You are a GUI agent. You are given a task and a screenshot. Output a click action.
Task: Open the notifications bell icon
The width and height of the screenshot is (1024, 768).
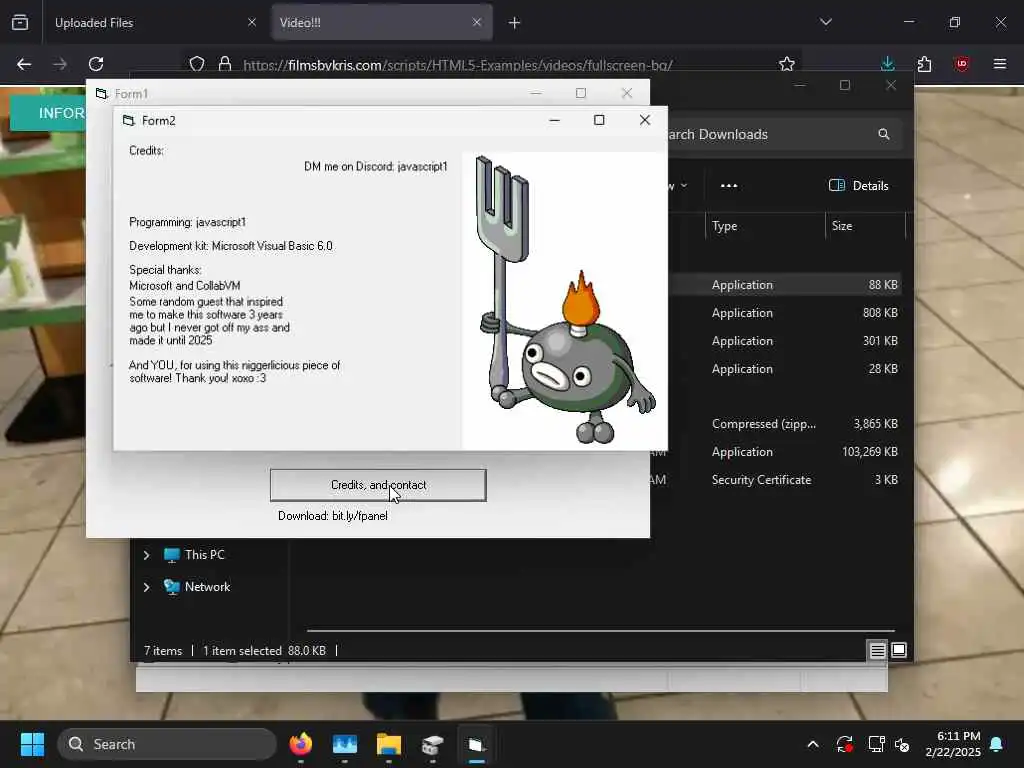pyautogui.click(x=997, y=744)
